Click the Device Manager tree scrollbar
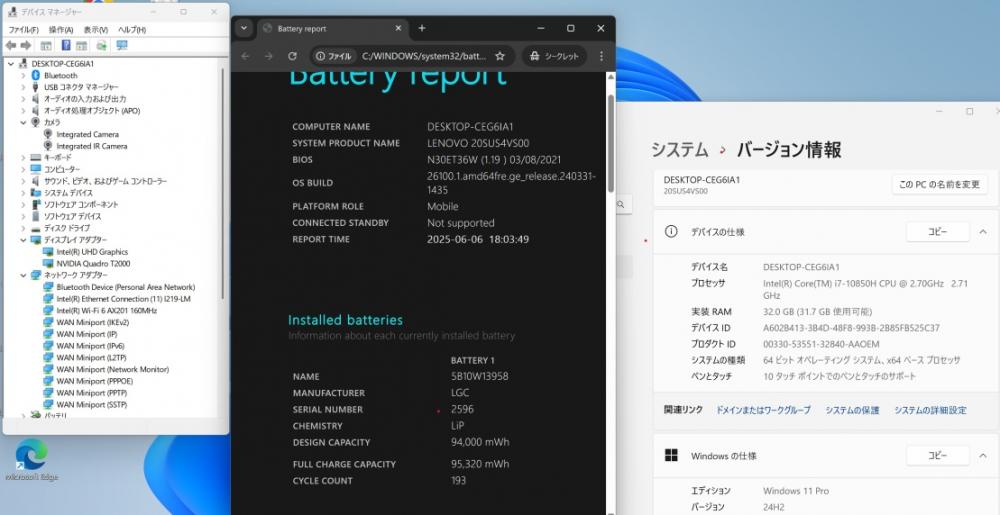Screen dimensions: 1000x515 223,182
